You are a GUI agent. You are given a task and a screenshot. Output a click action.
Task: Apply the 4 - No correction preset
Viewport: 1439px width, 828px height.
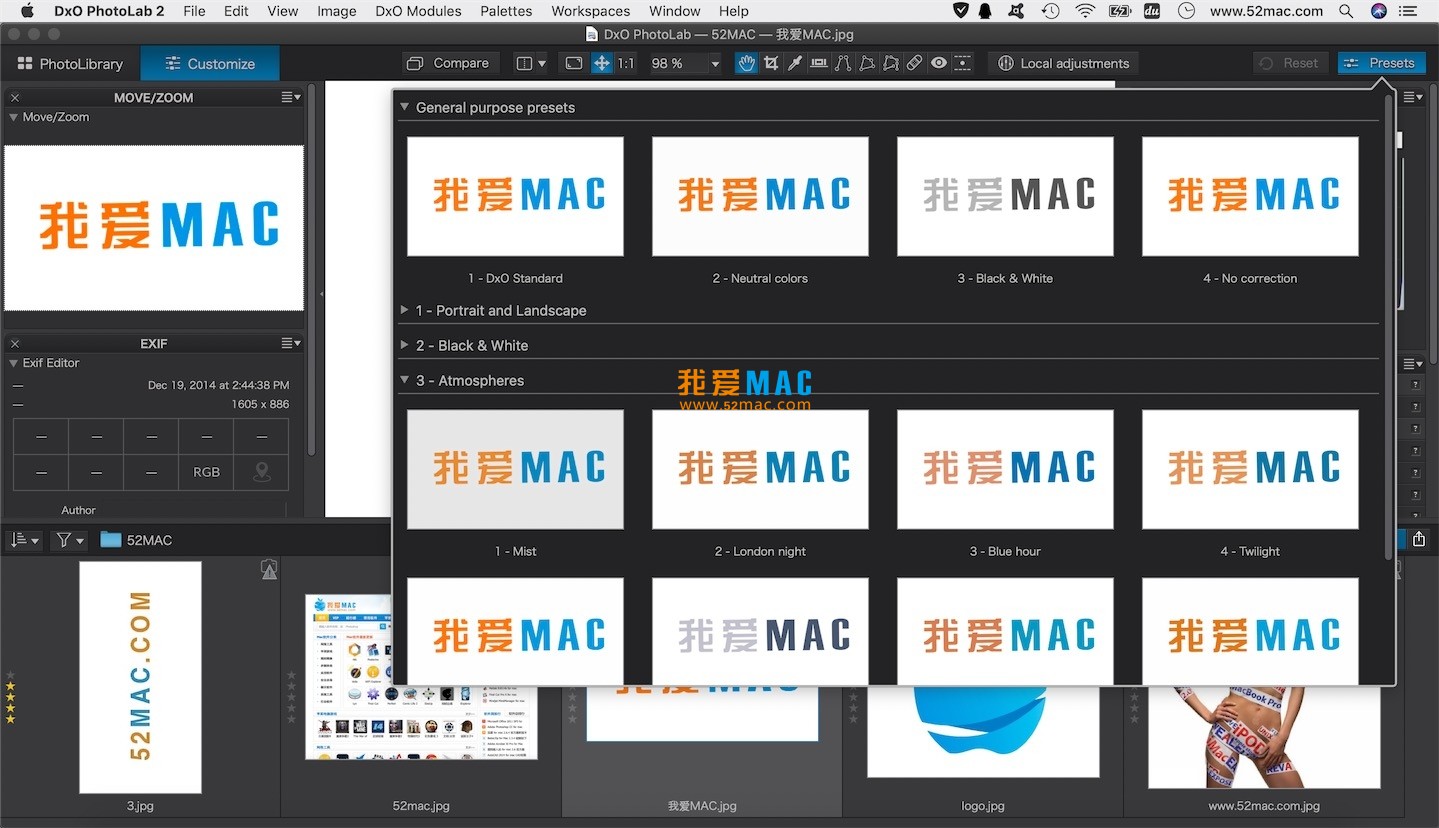point(1250,196)
